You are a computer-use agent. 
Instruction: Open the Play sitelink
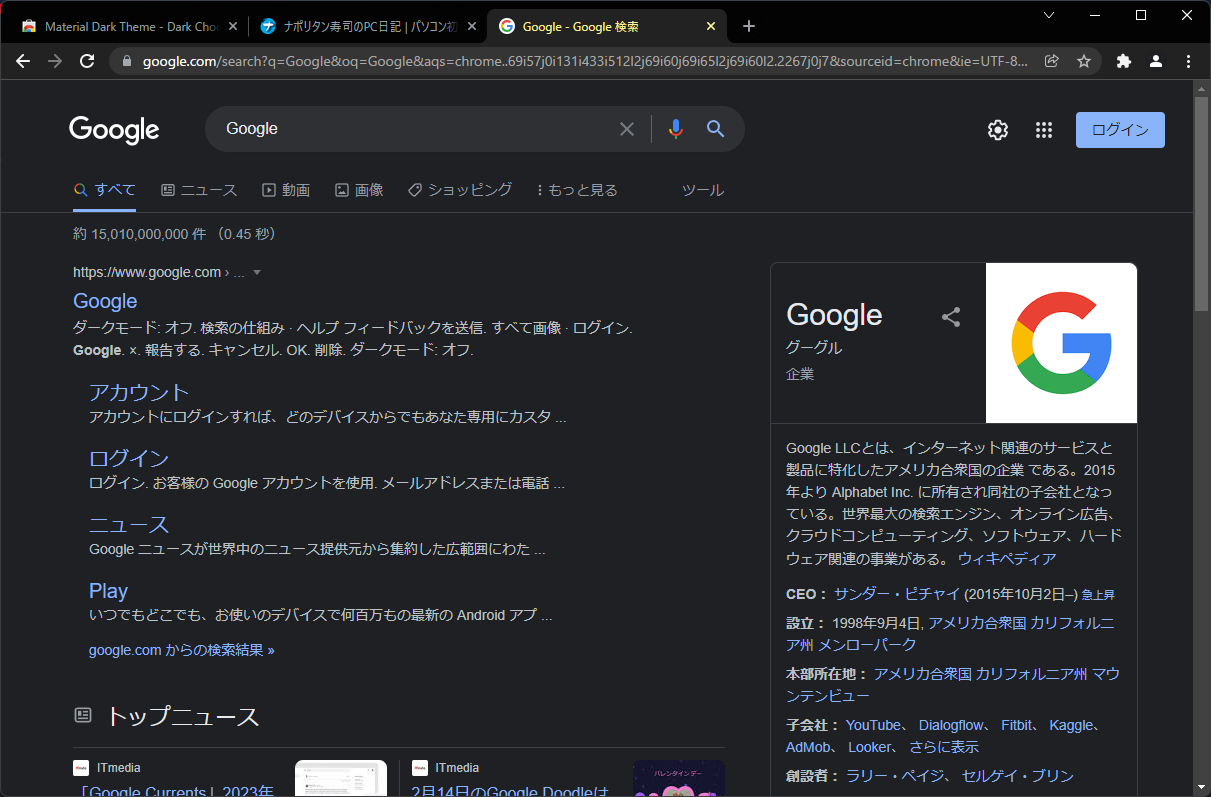108,591
